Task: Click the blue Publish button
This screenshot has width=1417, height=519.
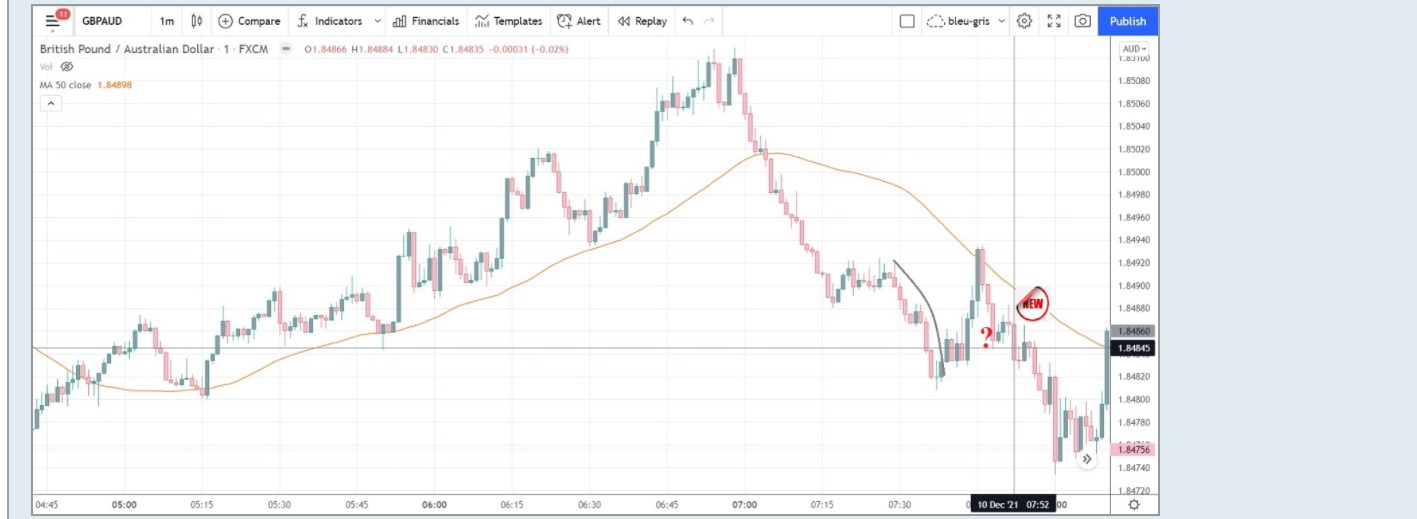Action: tap(1128, 21)
